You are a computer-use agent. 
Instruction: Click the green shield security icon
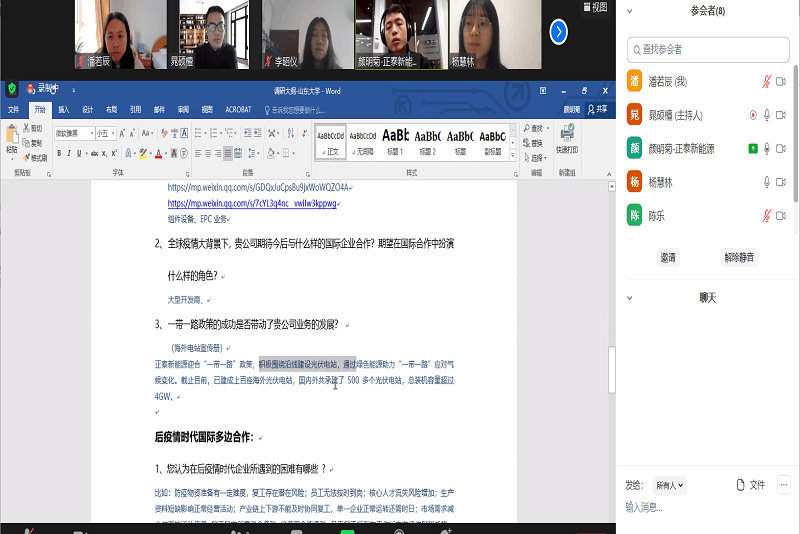point(11,89)
